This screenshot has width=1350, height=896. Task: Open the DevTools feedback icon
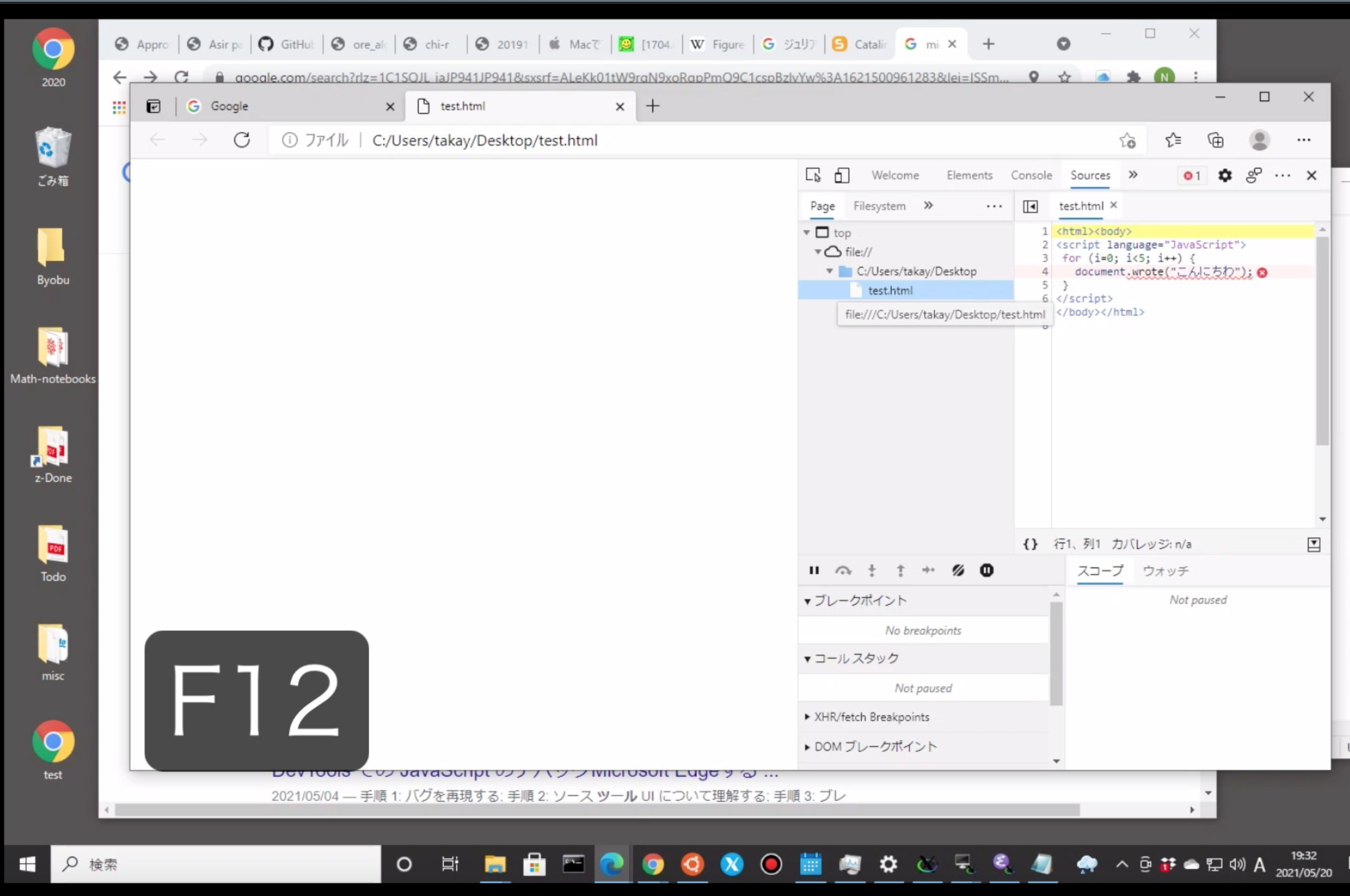[x=1253, y=176]
